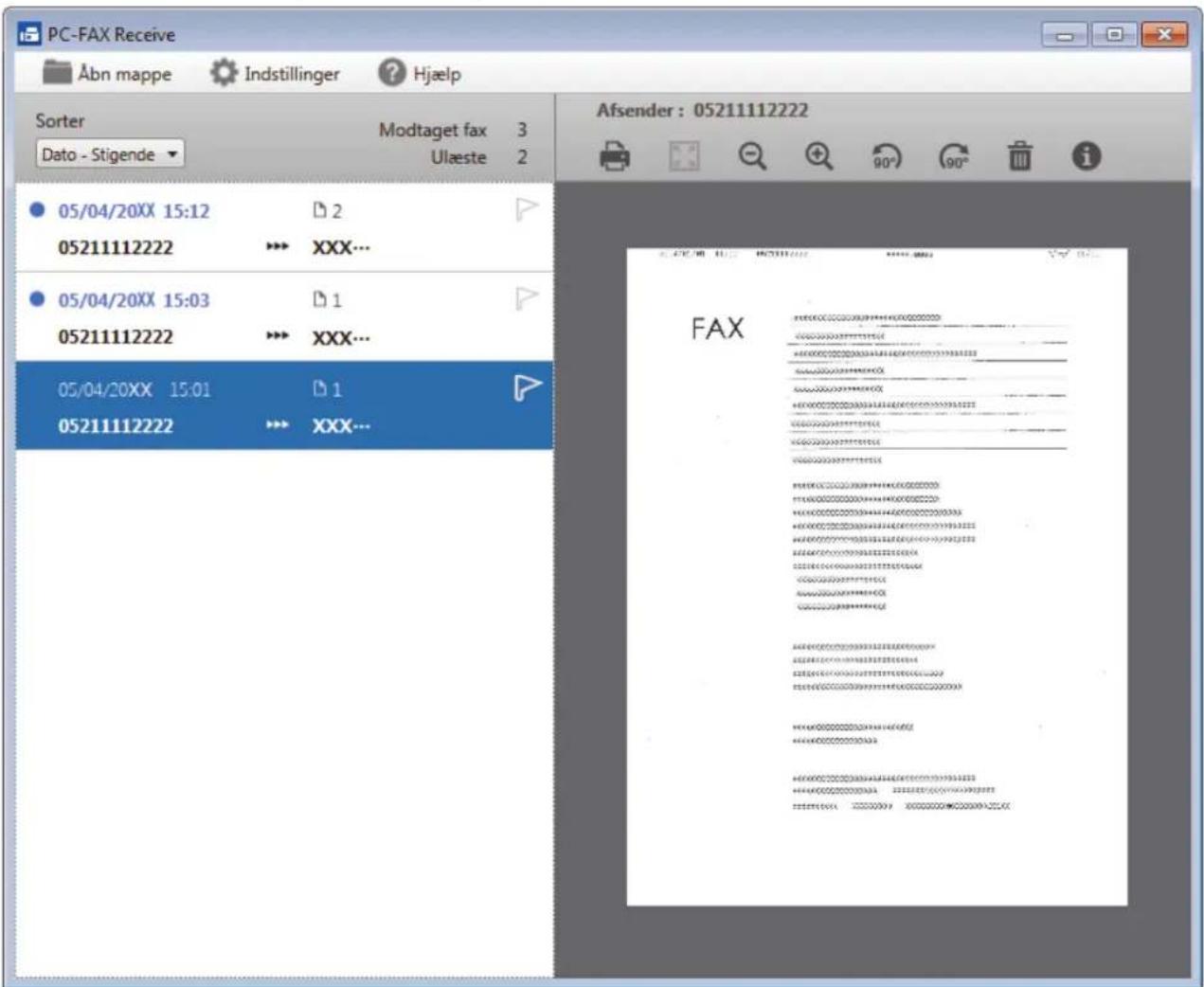Click the Afsender : 05211112222 text
This screenshot has height=987, width=1204.
pyautogui.click(x=702, y=110)
